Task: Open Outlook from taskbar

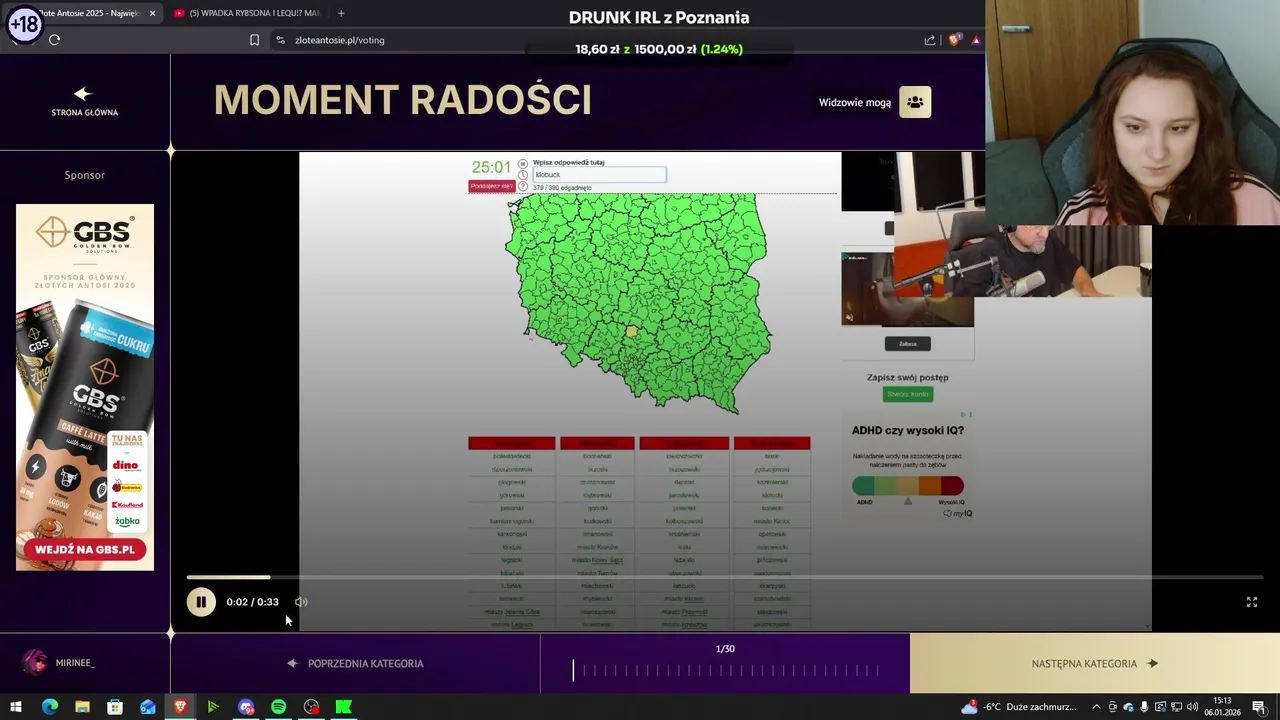Action: coord(148,707)
